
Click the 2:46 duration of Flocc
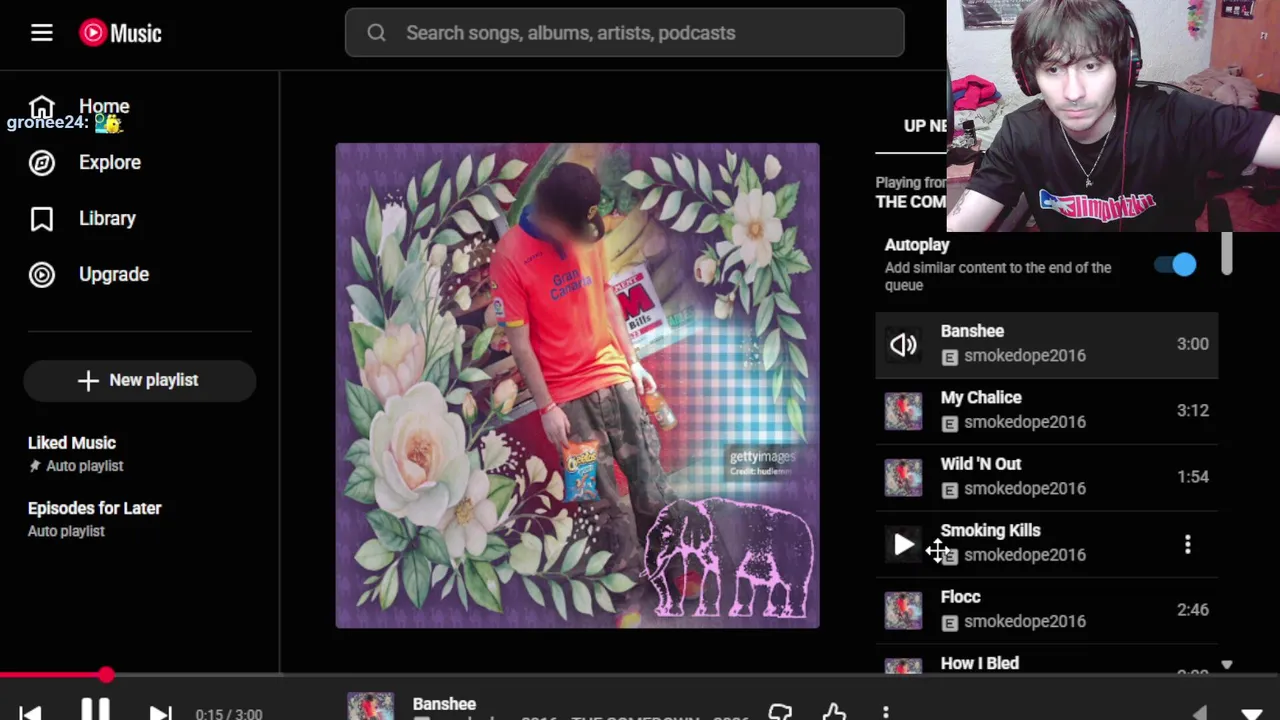point(1193,610)
